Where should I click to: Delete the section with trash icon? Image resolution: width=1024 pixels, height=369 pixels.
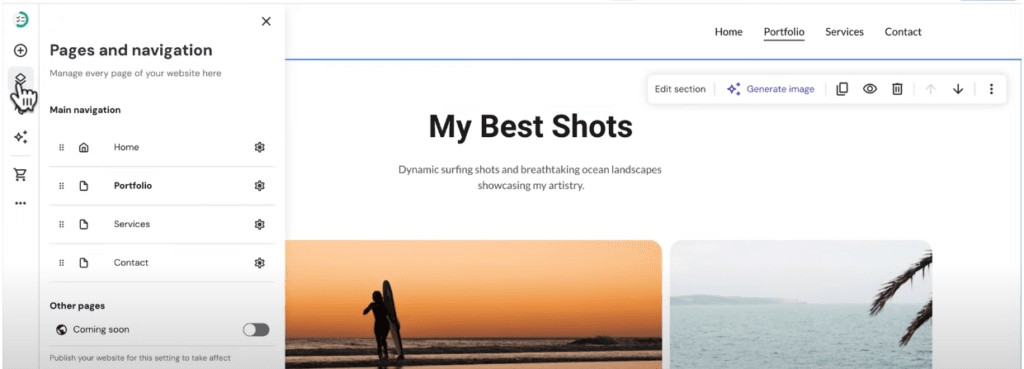(x=897, y=89)
